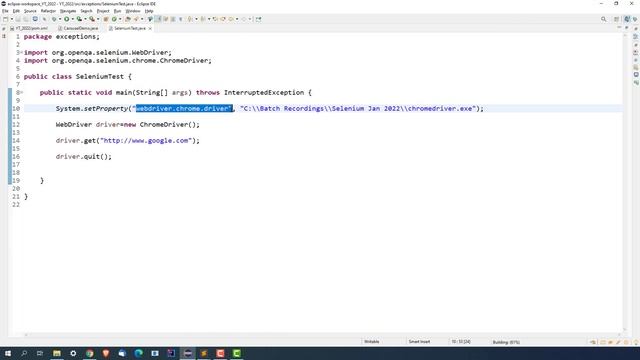Viewport: 640px width, 360px height.
Task: Click the taskbar search magnifier
Action: pos(24,353)
